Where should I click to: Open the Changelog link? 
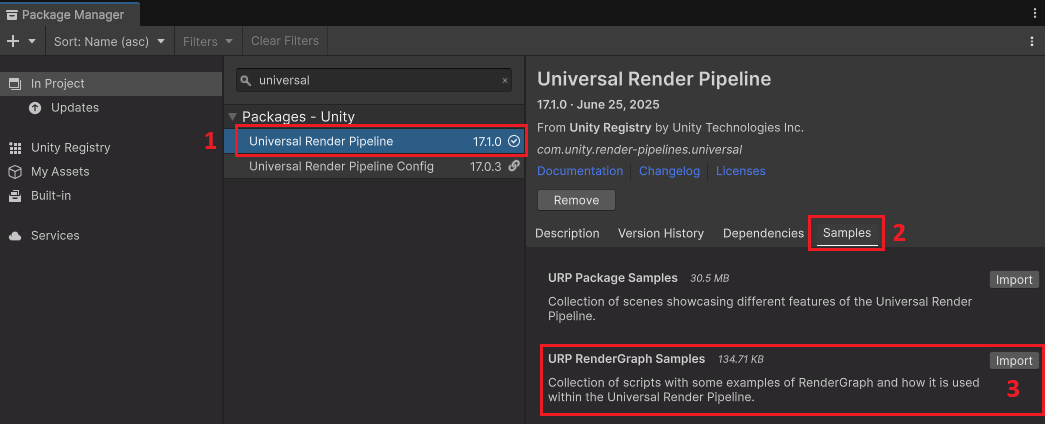[x=669, y=171]
